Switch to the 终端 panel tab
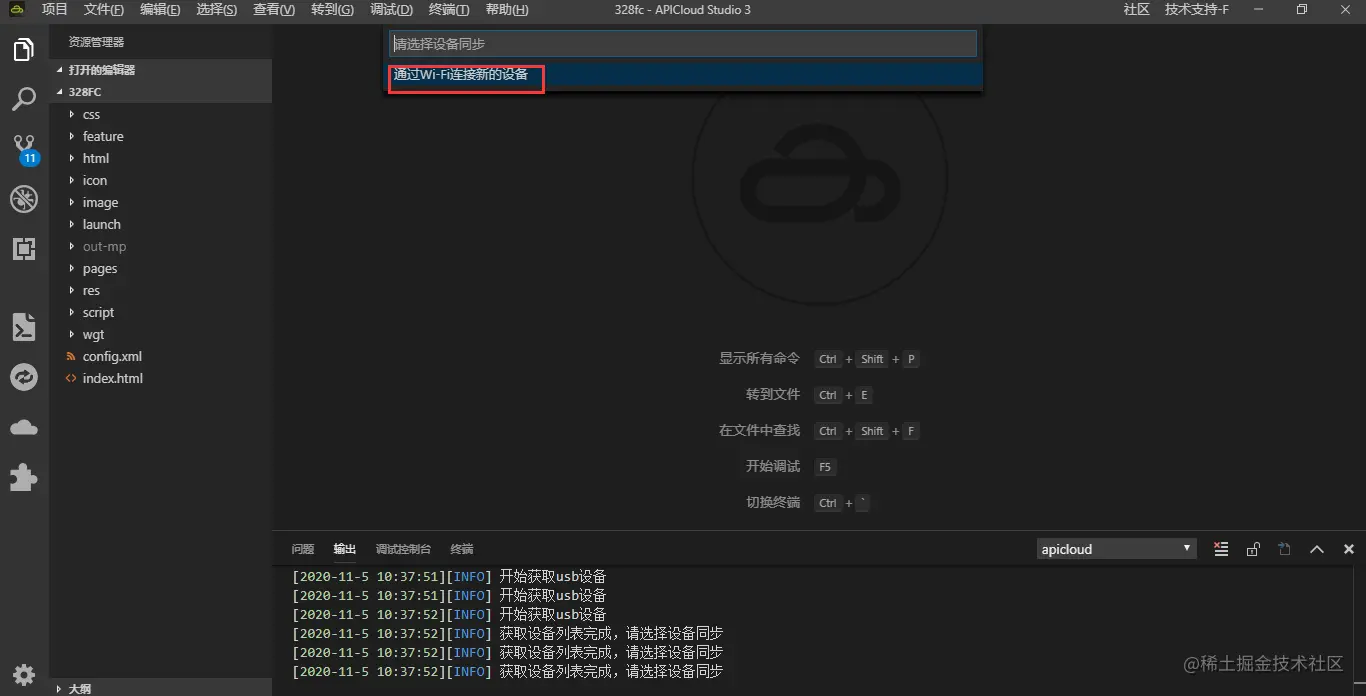The image size is (1366, 696). (x=462, y=549)
